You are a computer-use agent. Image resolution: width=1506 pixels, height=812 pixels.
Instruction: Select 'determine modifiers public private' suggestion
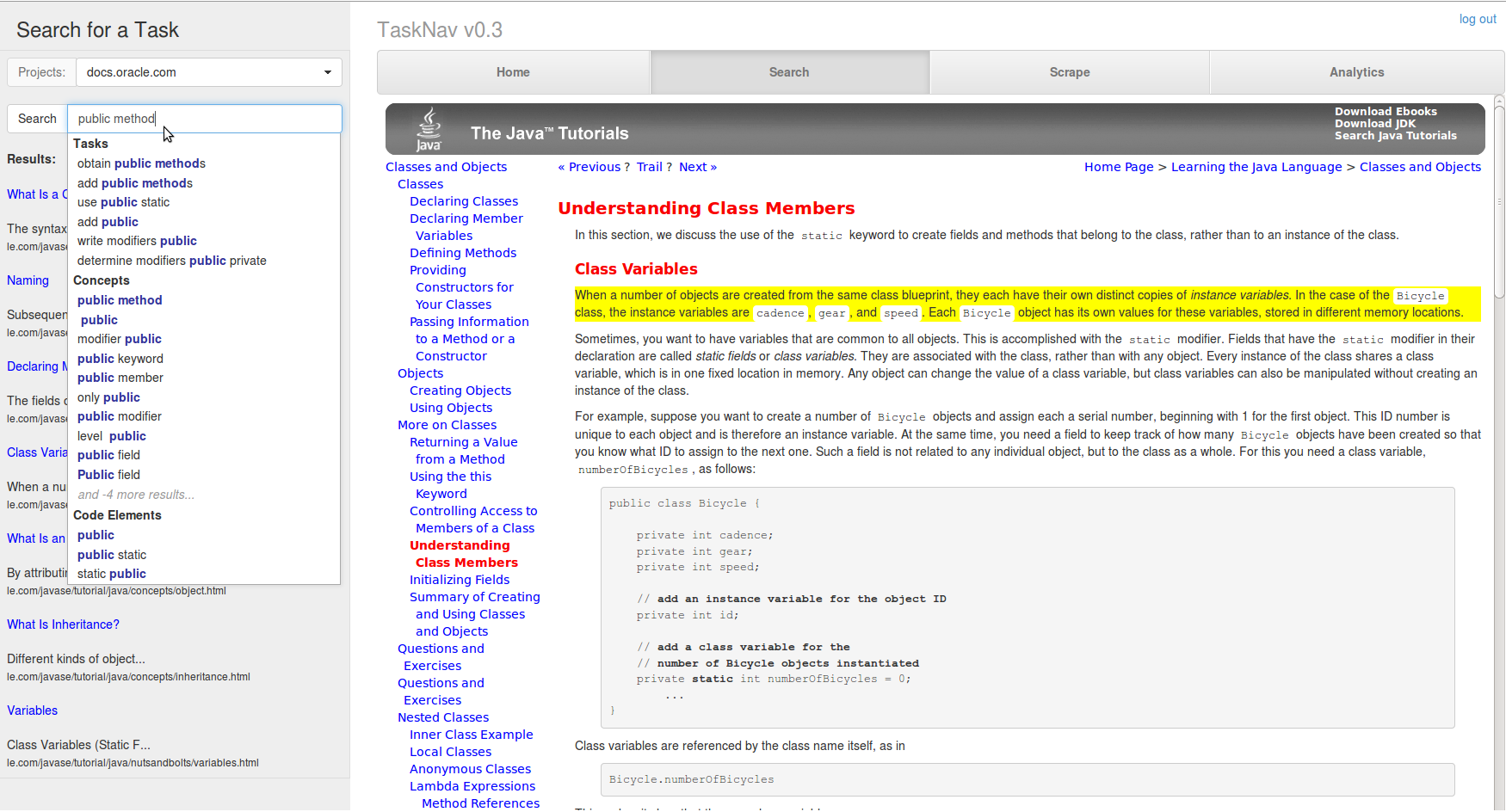(x=171, y=261)
